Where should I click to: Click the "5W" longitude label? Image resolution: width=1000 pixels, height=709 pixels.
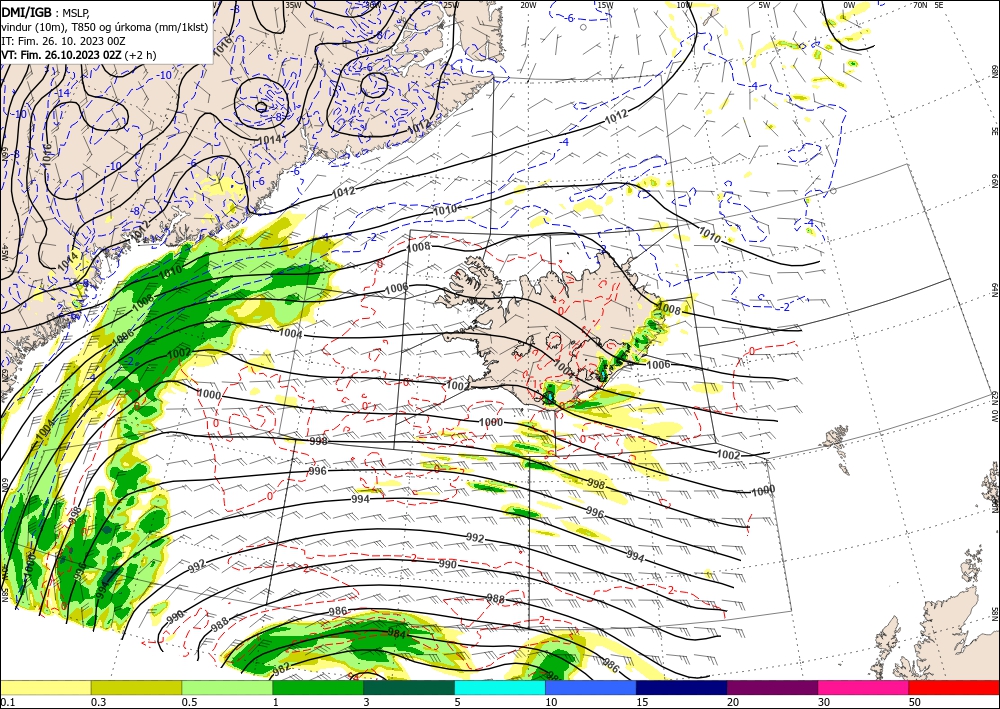tap(765, 5)
